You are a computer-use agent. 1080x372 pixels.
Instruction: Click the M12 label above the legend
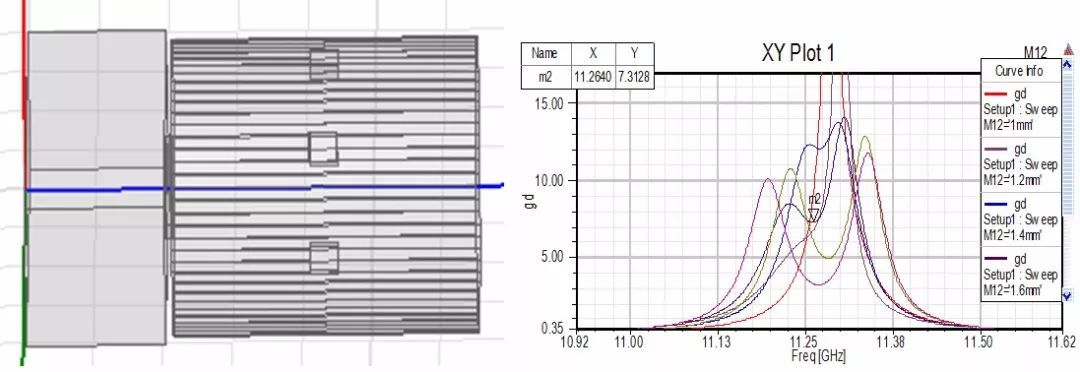[x=1035, y=53]
